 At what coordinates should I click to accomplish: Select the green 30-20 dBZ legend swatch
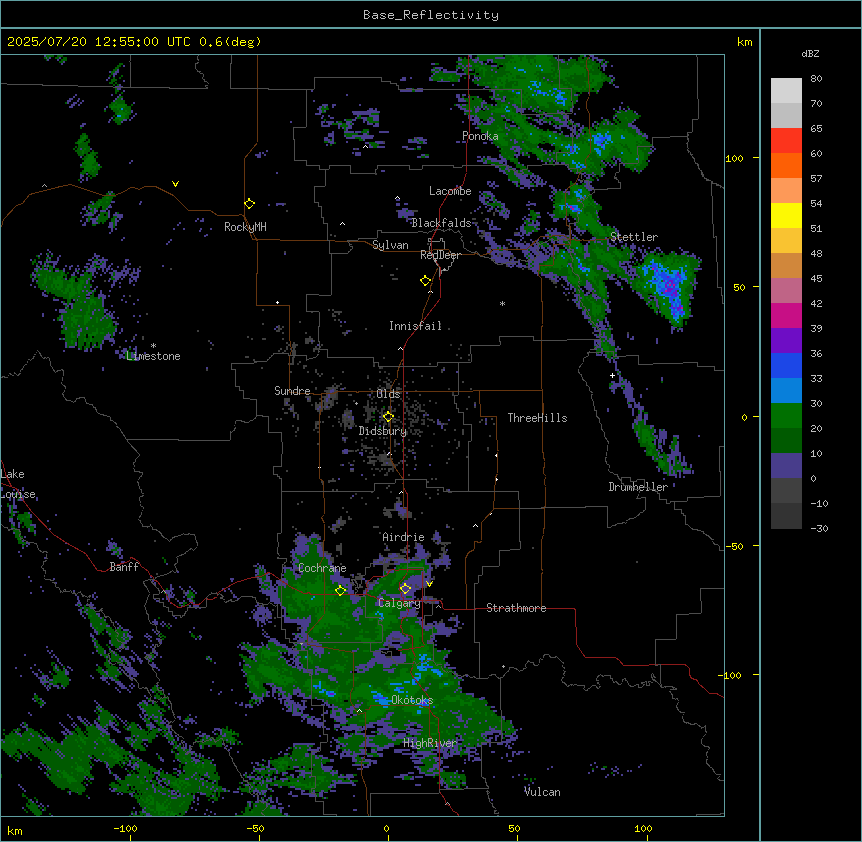[786, 416]
